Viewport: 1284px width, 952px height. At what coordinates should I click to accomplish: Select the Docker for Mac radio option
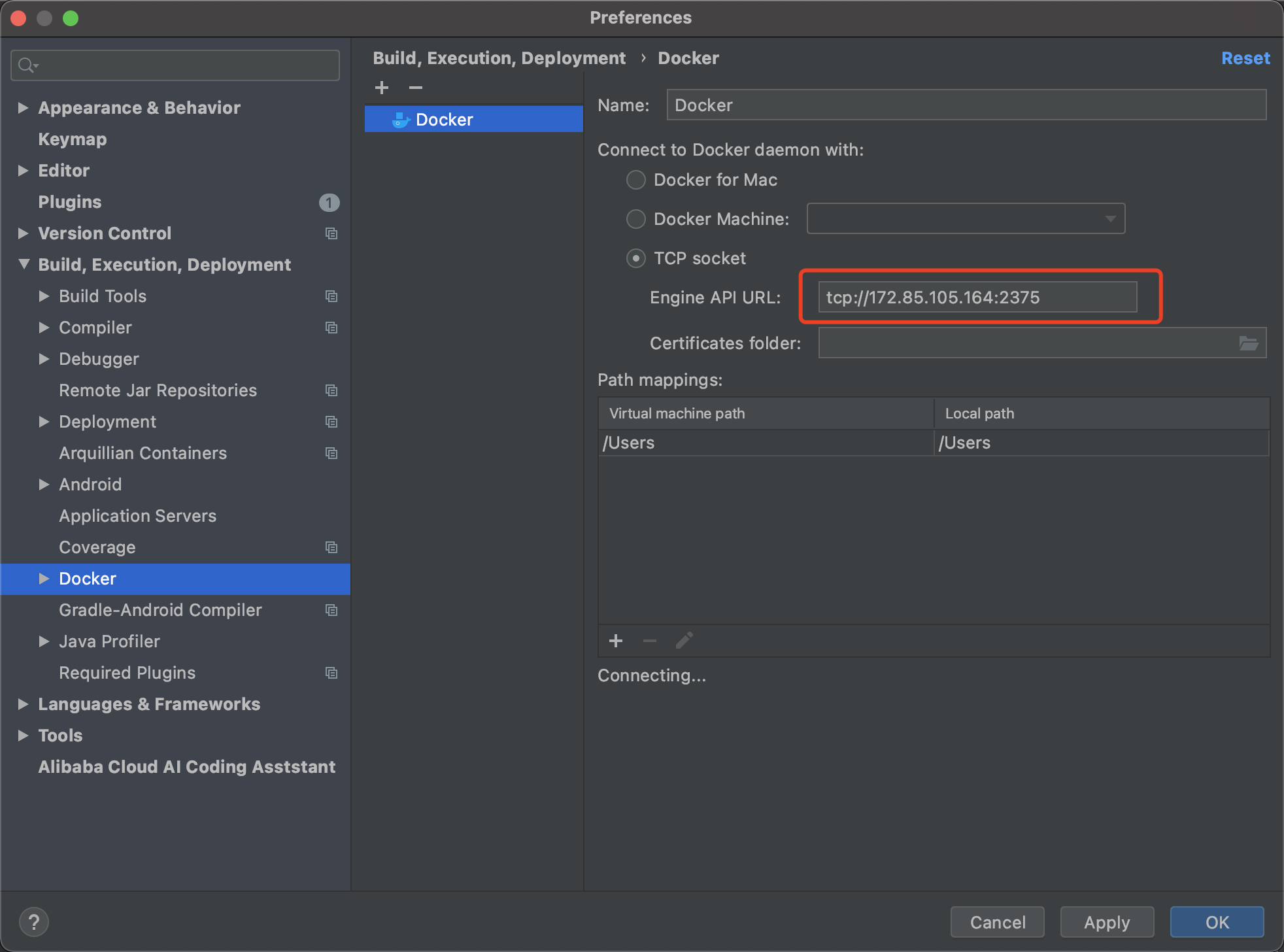coord(635,180)
